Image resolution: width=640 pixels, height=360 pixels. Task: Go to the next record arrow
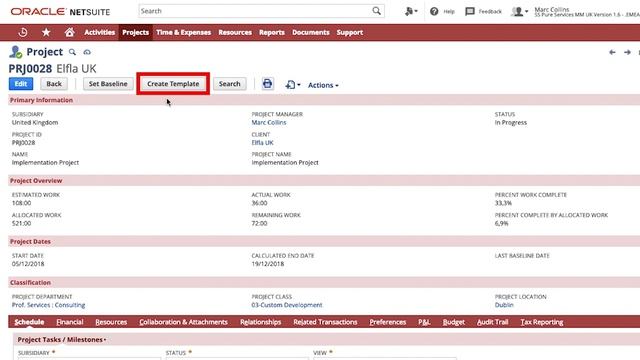(627, 52)
